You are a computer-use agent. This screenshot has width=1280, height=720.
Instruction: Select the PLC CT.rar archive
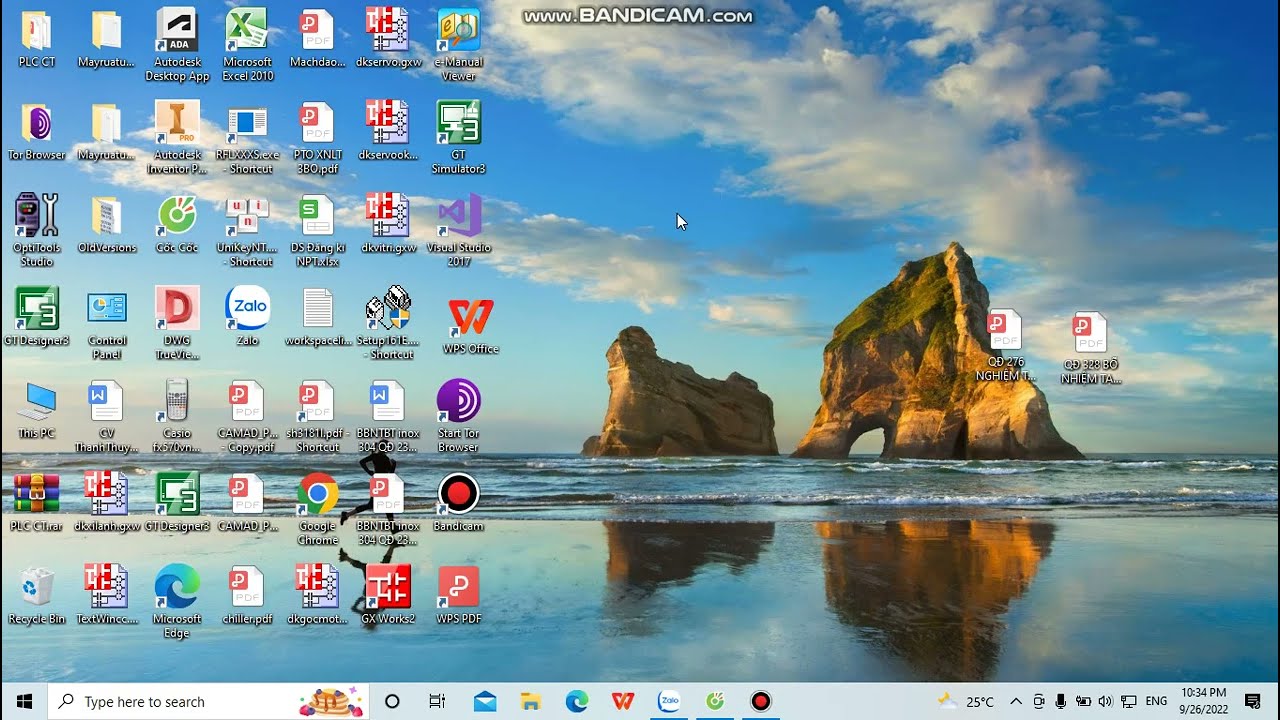[37, 502]
